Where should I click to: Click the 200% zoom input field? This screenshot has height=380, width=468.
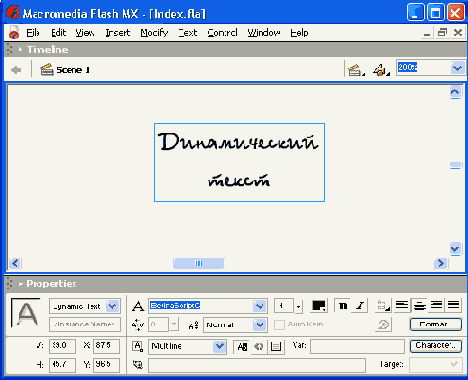423,68
